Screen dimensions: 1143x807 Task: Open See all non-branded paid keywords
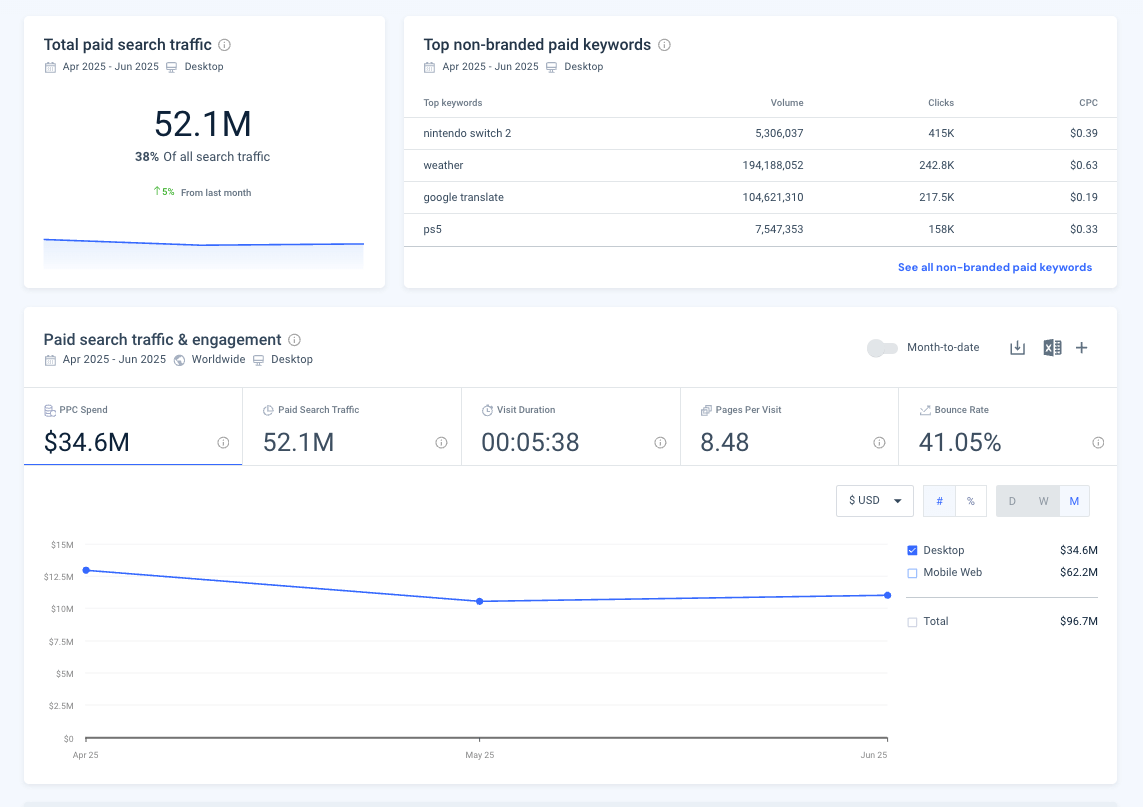[x=994, y=267]
